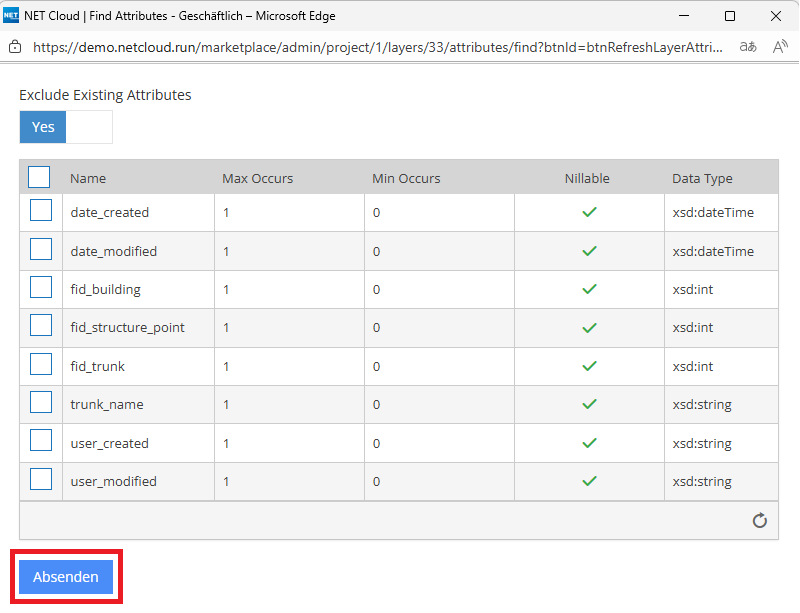
Task: Click the translate icon in address bar
Action: [x=747, y=47]
